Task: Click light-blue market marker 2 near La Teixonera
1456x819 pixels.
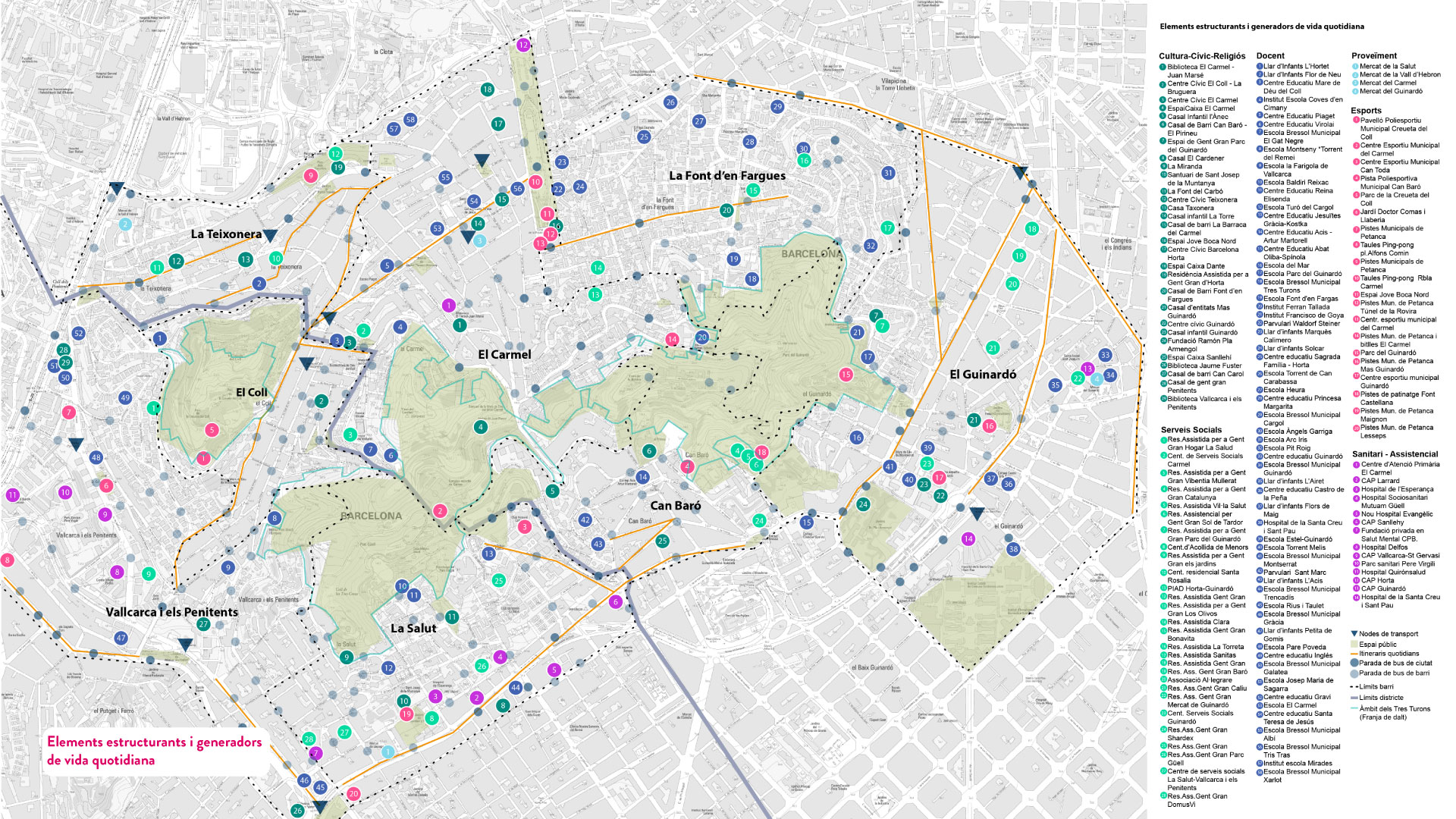Action: click(x=125, y=224)
